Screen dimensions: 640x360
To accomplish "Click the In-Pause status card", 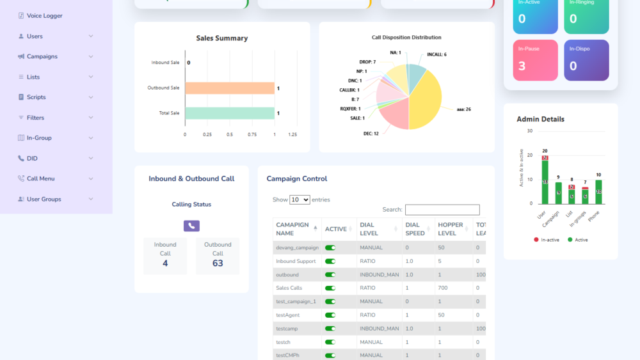I will [535, 60].
